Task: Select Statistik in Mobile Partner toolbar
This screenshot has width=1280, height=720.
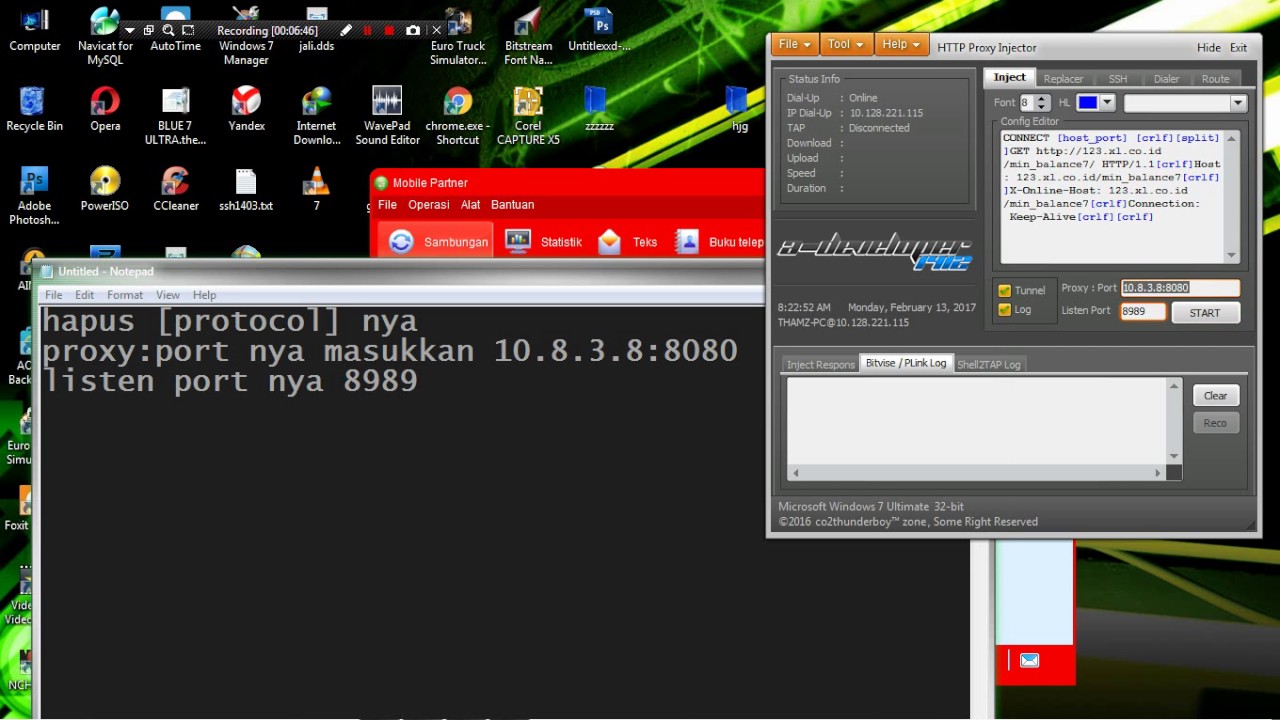Action: point(545,241)
